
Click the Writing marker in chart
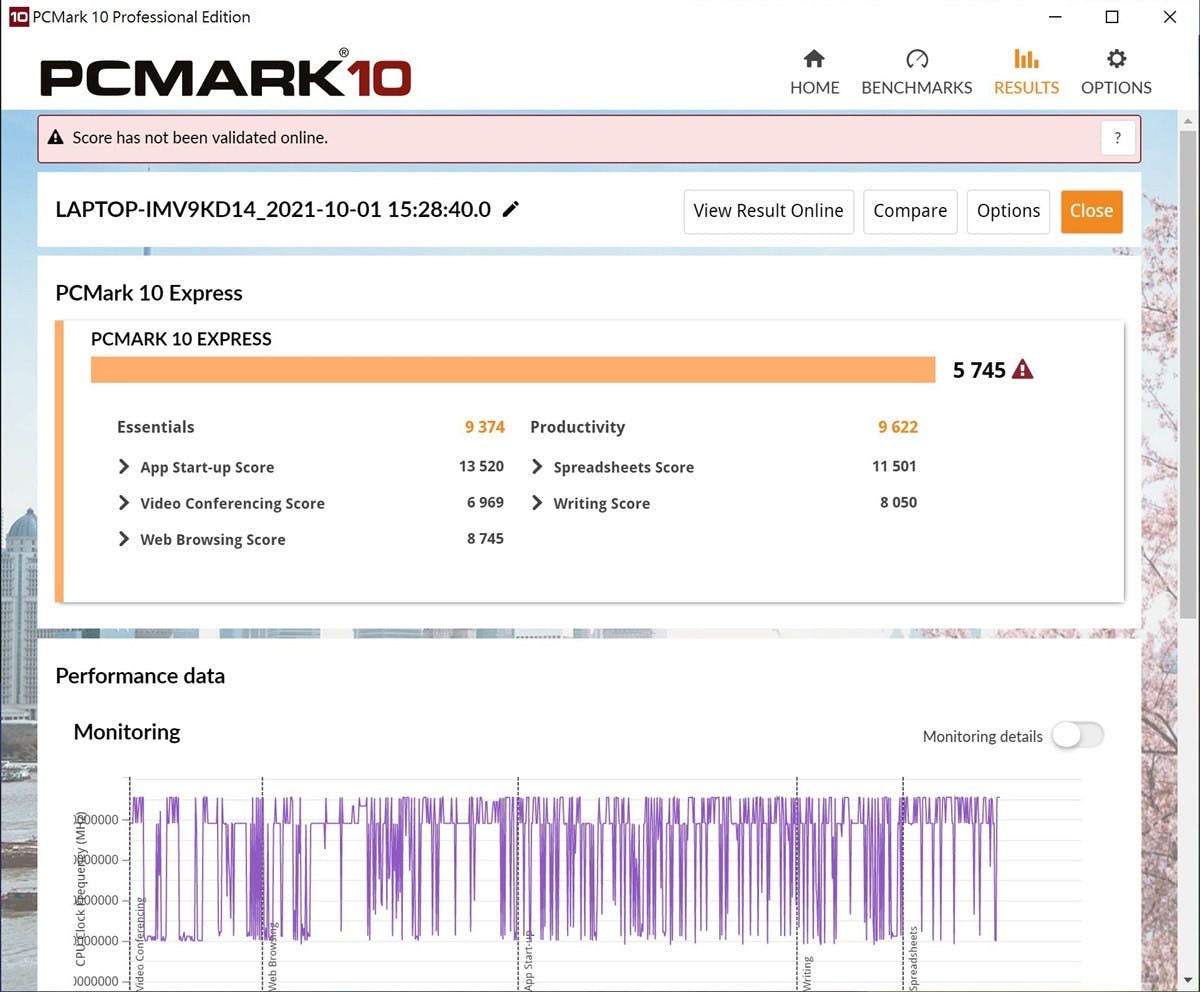pos(807,972)
